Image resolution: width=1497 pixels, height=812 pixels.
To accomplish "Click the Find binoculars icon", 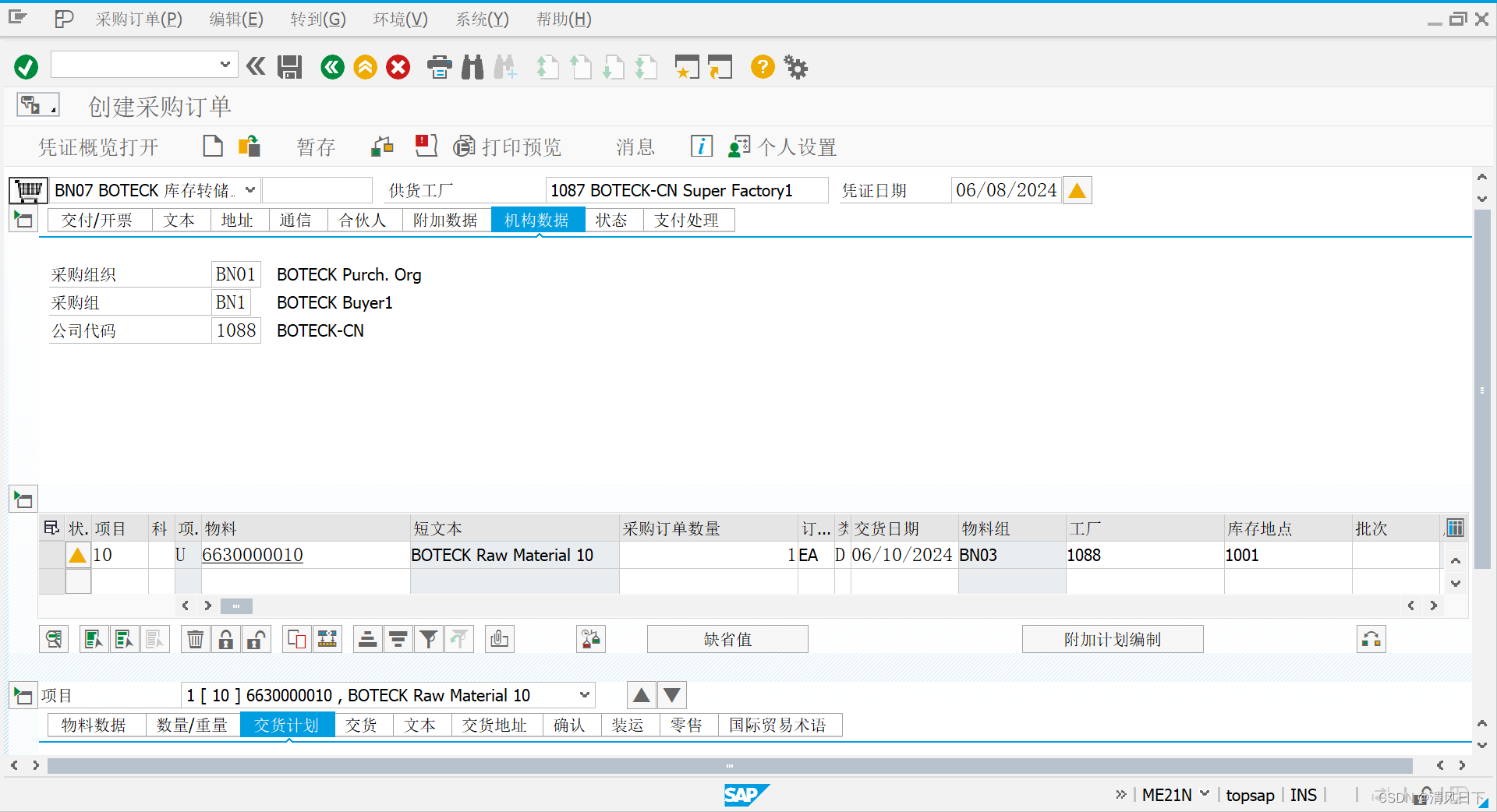I will (x=472, y=67).
